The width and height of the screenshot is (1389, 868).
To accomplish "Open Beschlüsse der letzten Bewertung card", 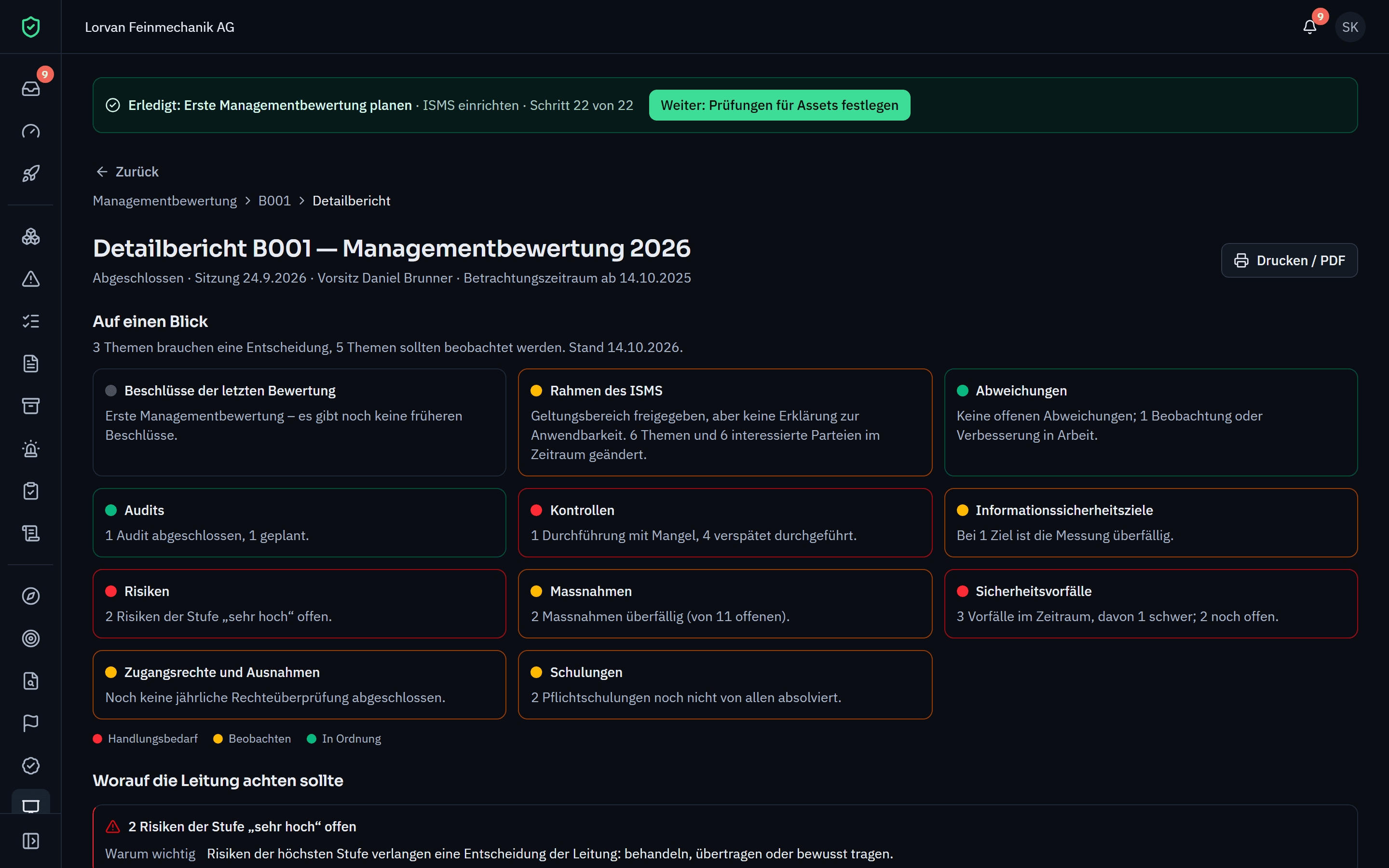I will pos(299,422).
